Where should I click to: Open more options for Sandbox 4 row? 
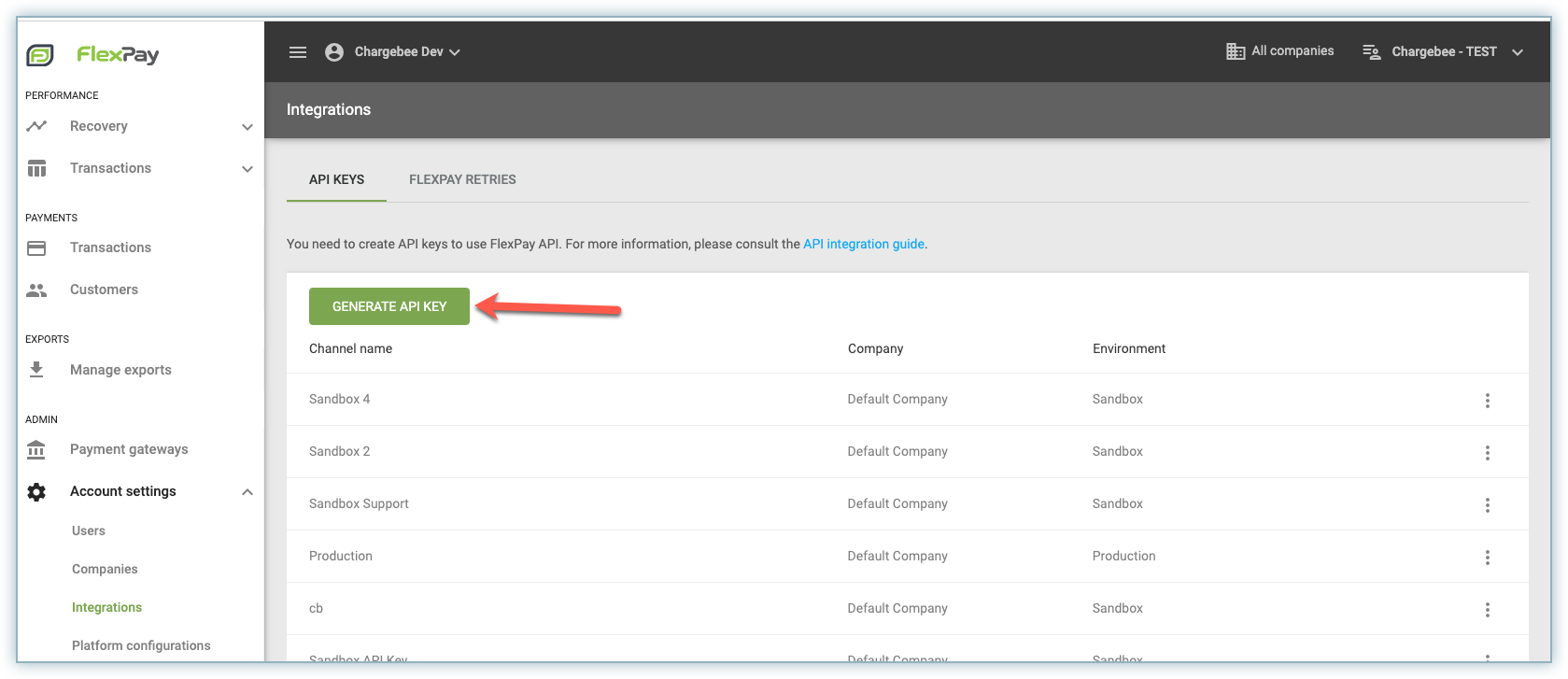(1487, 400)
